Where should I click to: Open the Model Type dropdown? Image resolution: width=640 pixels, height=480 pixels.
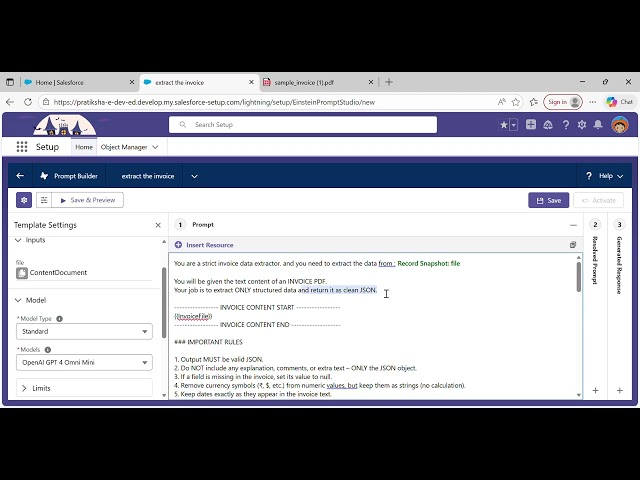[84, 331]
